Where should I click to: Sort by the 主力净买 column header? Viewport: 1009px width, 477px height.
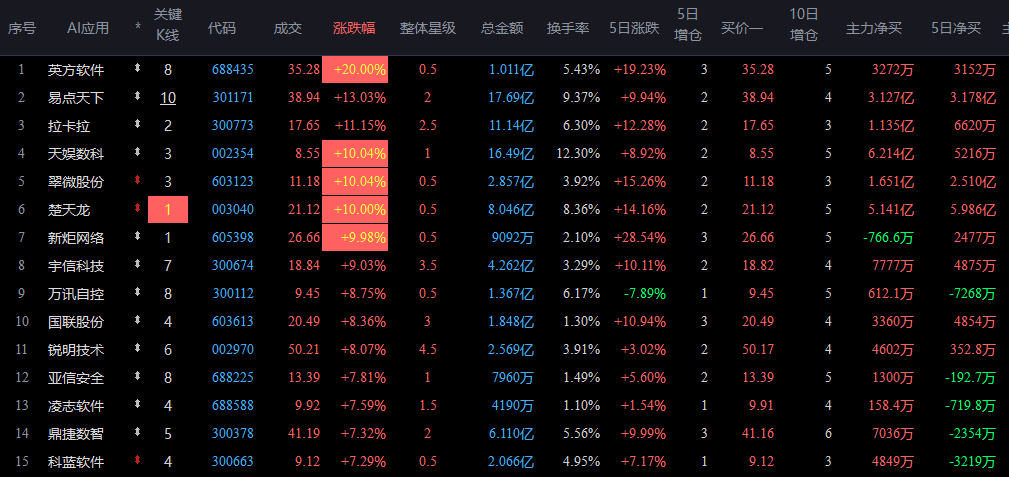click(873, 28)
